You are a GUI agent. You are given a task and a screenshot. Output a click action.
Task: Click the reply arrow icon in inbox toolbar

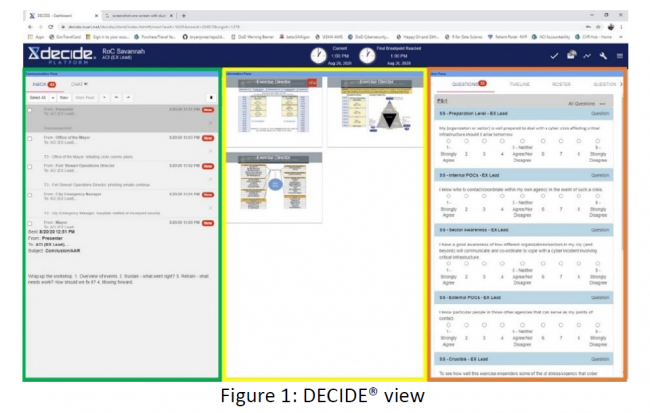pyautogui.click(x=105, y=97)
